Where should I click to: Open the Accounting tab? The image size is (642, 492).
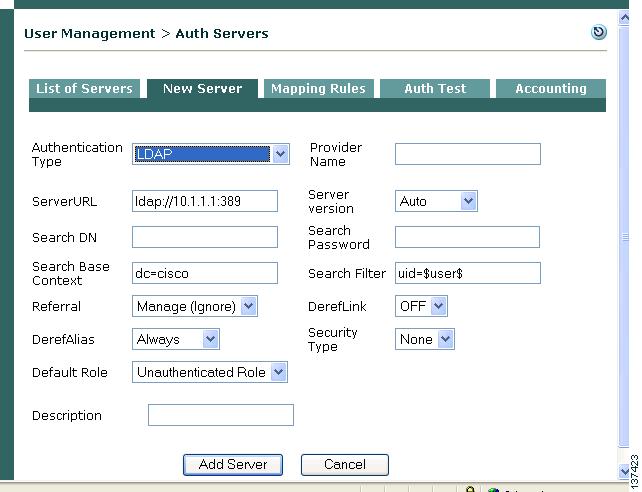pyautogui.click(x=550, y=89)
